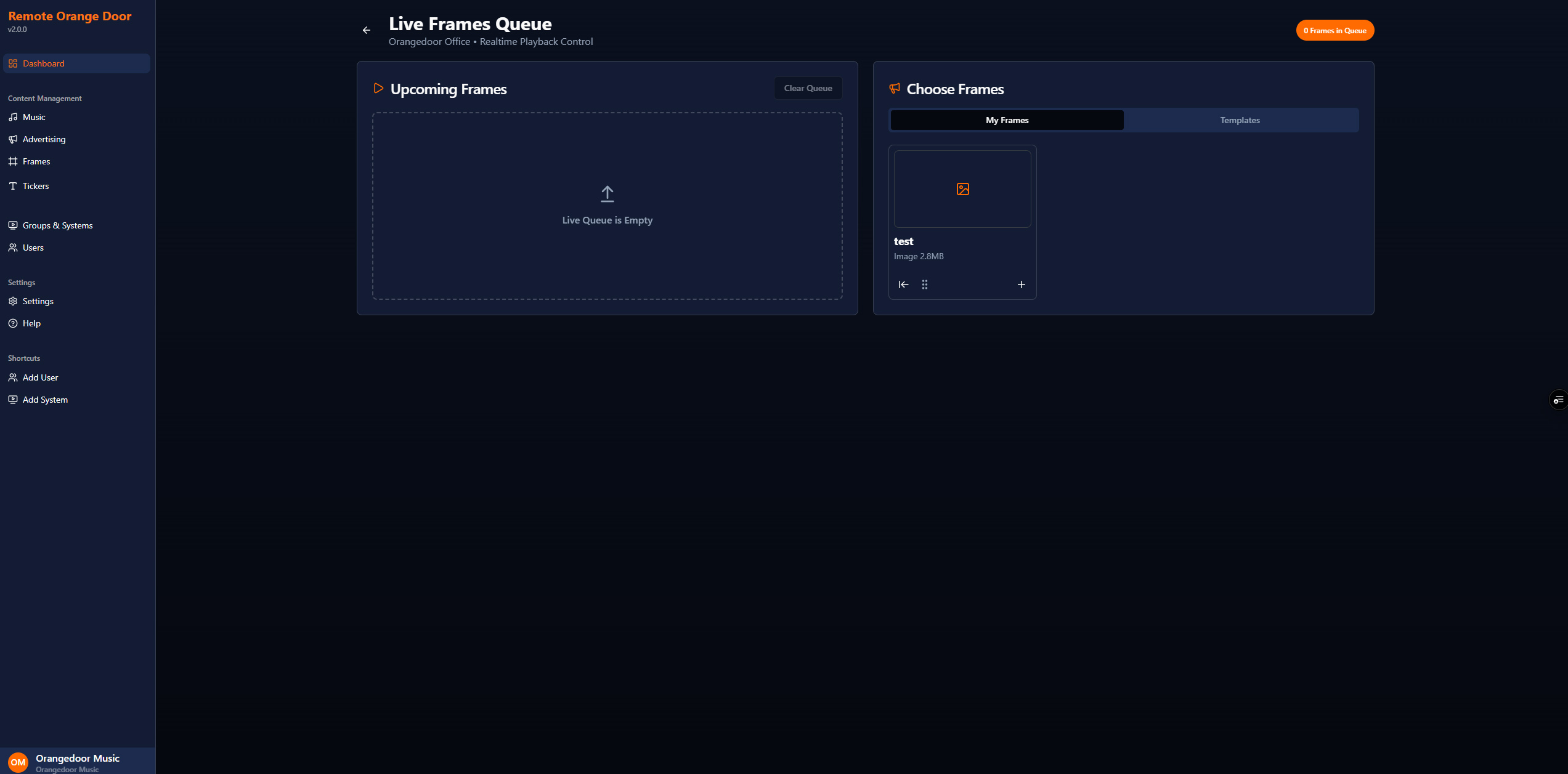Click the back arrow beside Live Frames Queue

(x=367, y=30)
